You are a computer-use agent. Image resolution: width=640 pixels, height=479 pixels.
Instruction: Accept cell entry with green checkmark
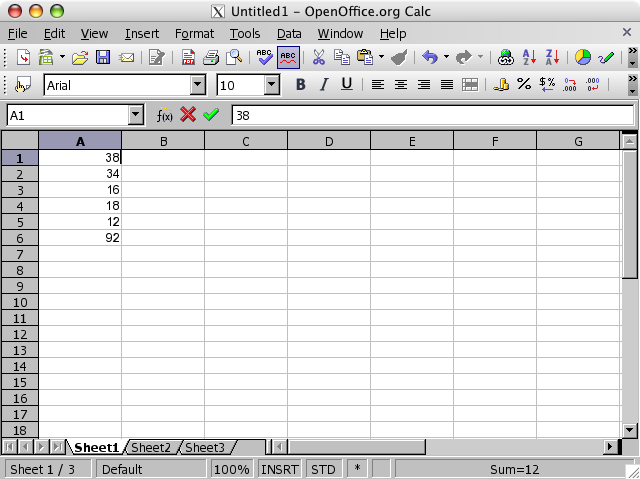(210, 115)
